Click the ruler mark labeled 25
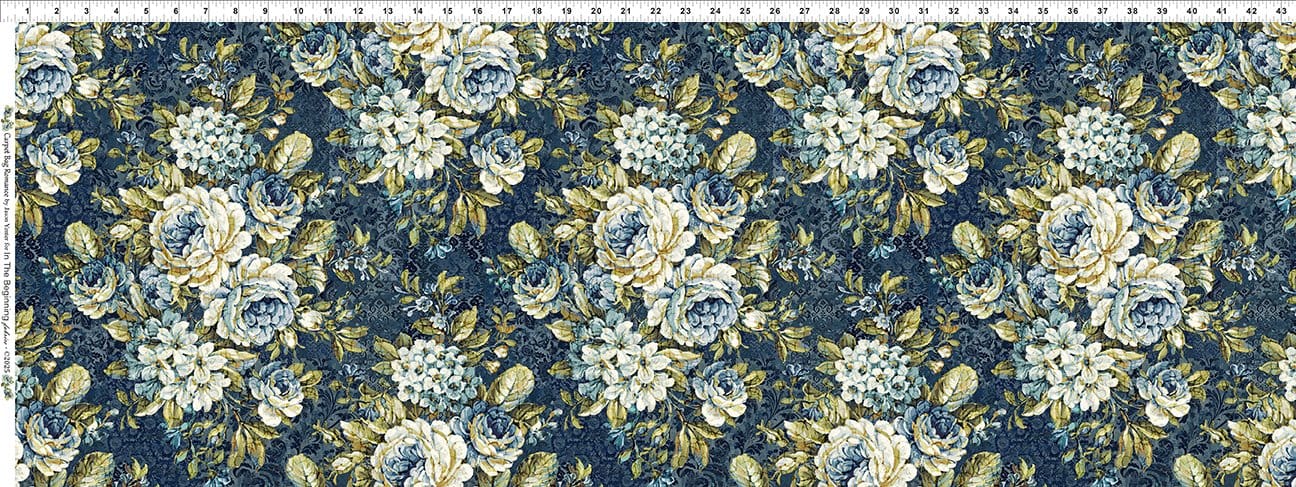This screenshot has width=1296, height=487. tap(745, 11)
